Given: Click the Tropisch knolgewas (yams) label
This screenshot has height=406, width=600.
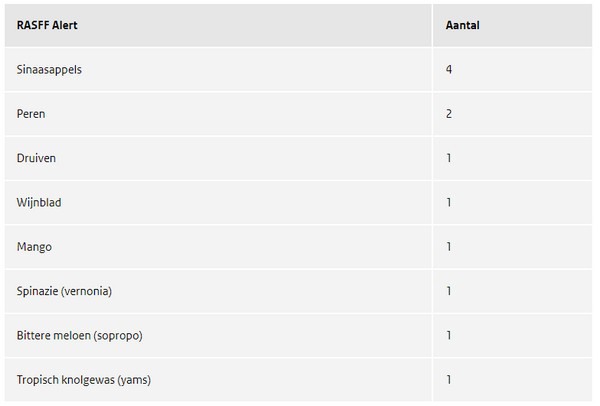Looking at the screenshot, I should [84, 379].
